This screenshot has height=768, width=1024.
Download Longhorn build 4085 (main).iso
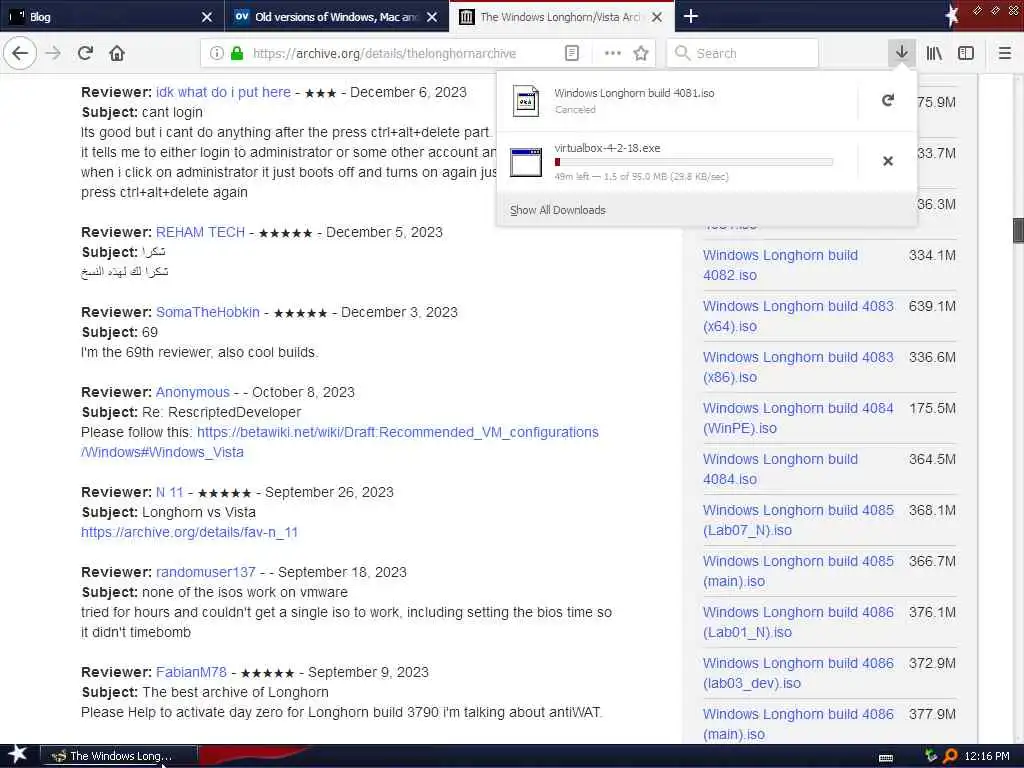[798, 571]
